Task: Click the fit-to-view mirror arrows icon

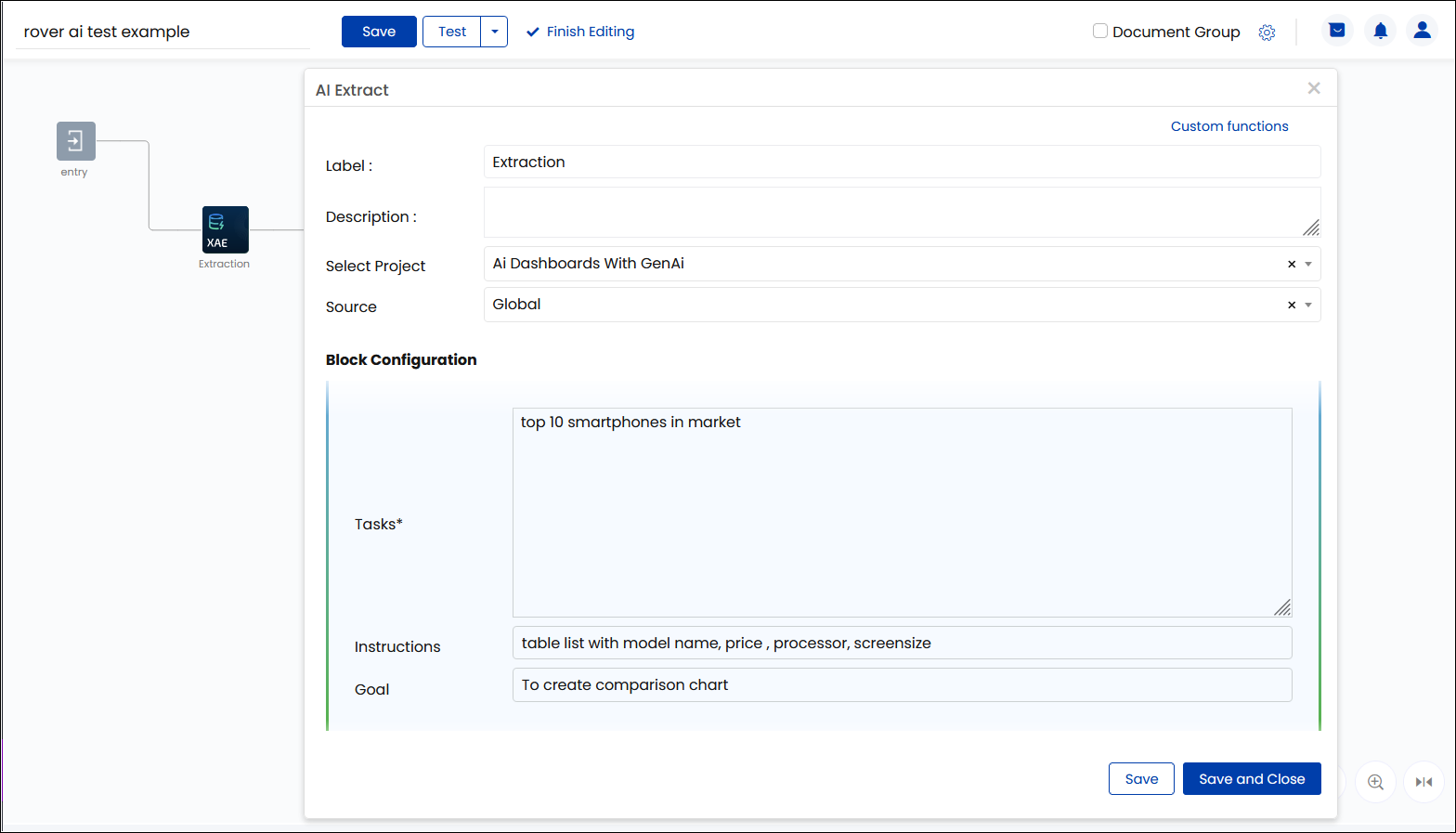Action: pos(1423,782)
